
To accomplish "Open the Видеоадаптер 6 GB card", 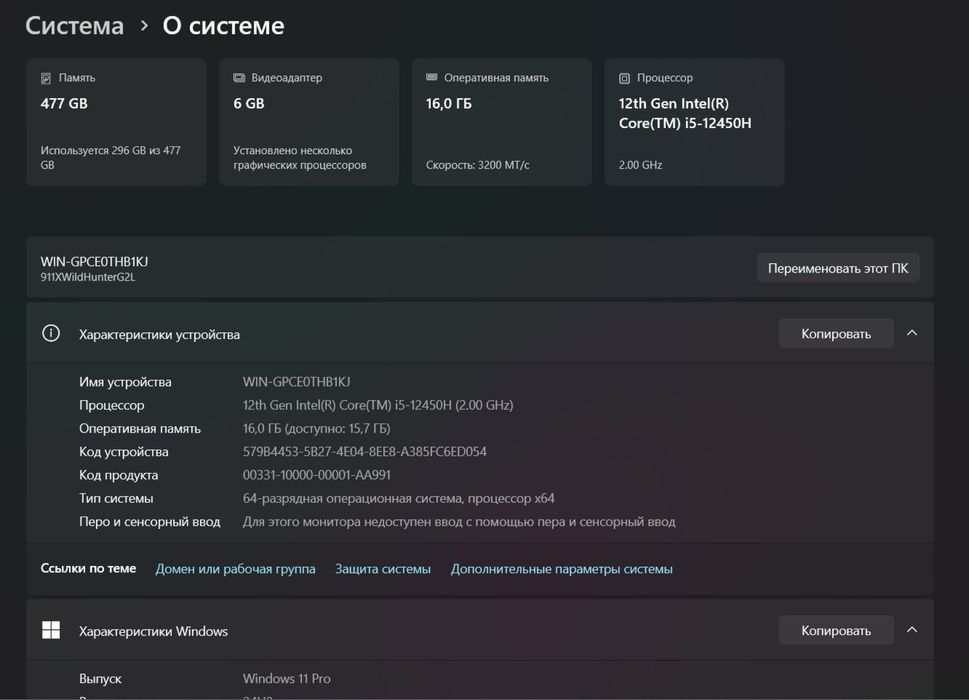I will point(309,122).
